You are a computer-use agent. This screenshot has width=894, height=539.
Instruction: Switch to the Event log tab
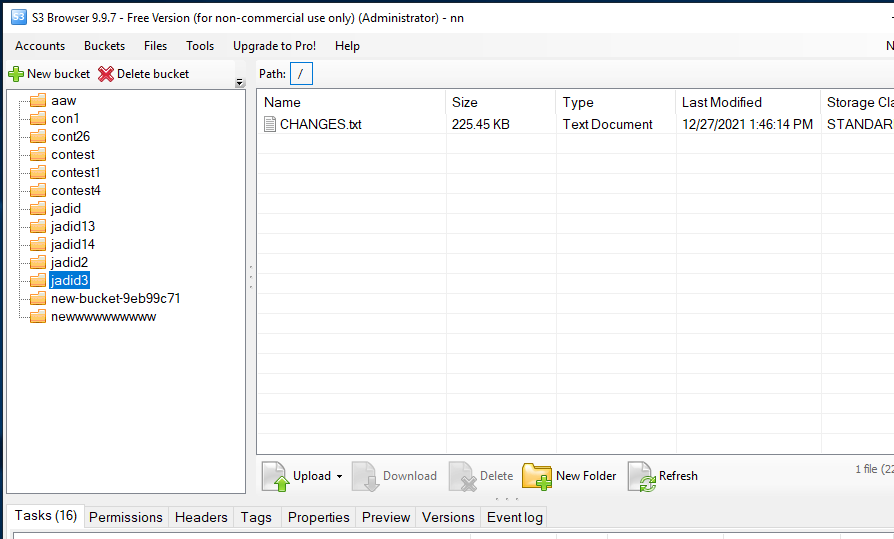515,517
